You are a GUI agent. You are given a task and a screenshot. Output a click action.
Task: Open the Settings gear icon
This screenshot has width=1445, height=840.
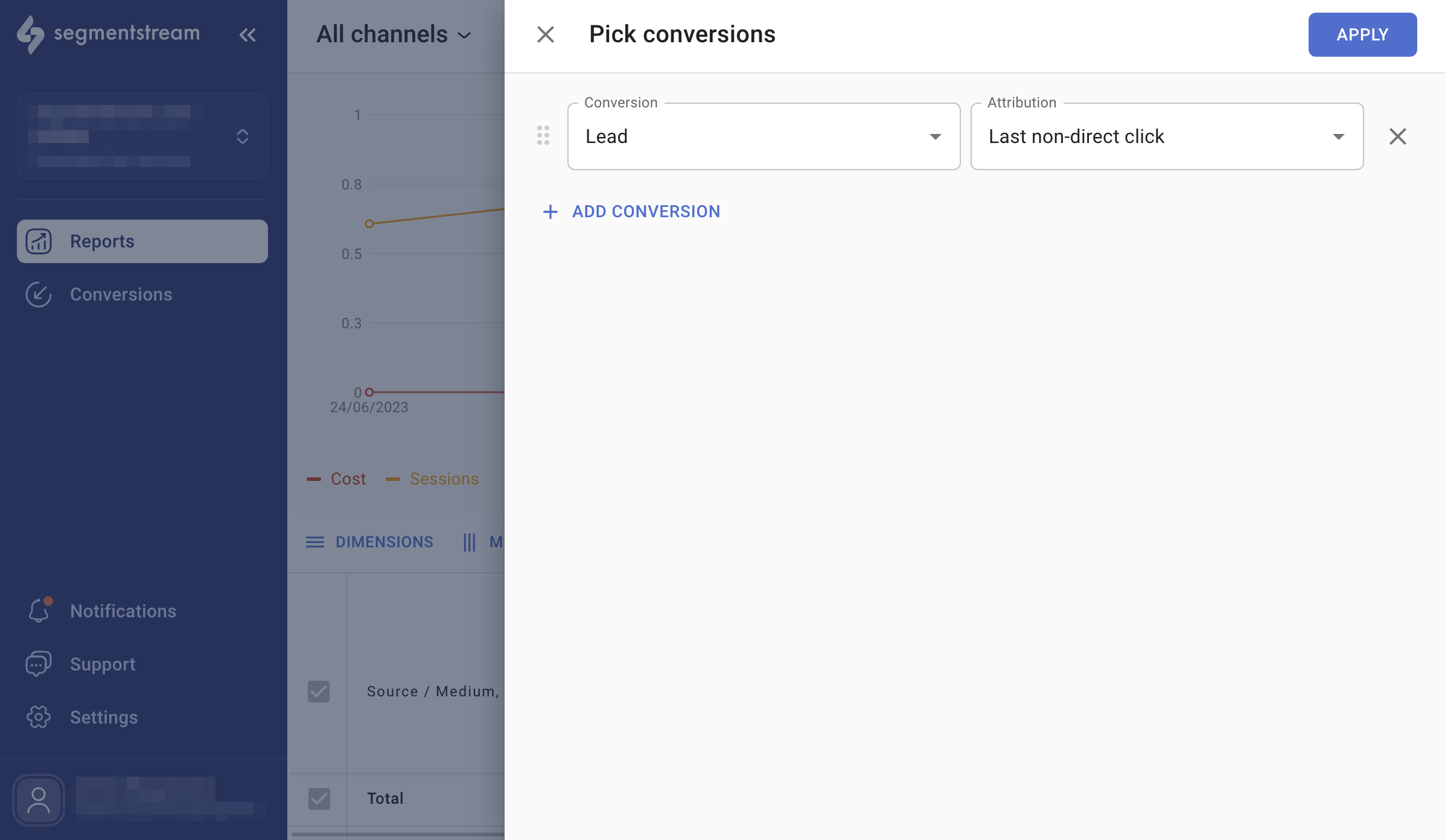[x=38, y=717]
